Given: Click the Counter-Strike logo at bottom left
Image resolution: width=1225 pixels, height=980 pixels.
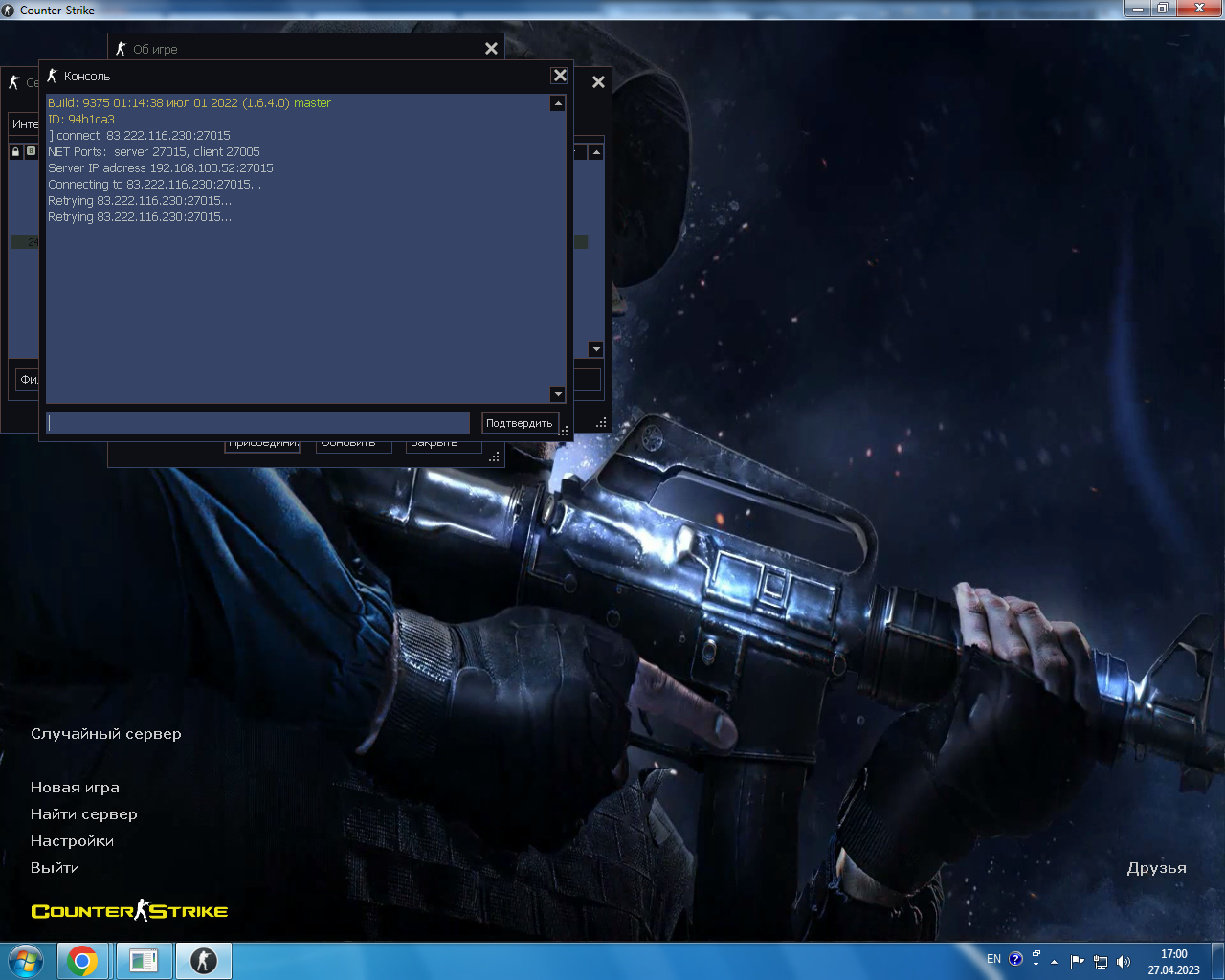Looking at the screenshot, I should (x=129, y=911).
